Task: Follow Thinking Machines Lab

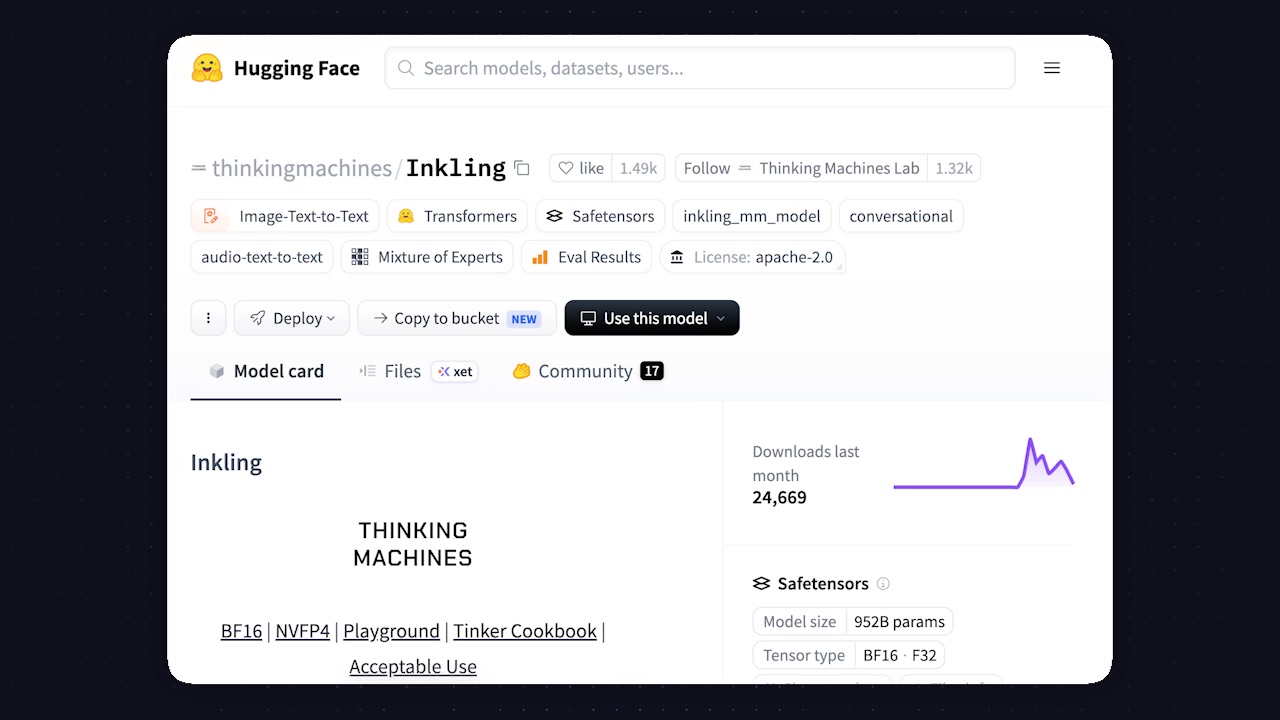Action: (801, 168)
